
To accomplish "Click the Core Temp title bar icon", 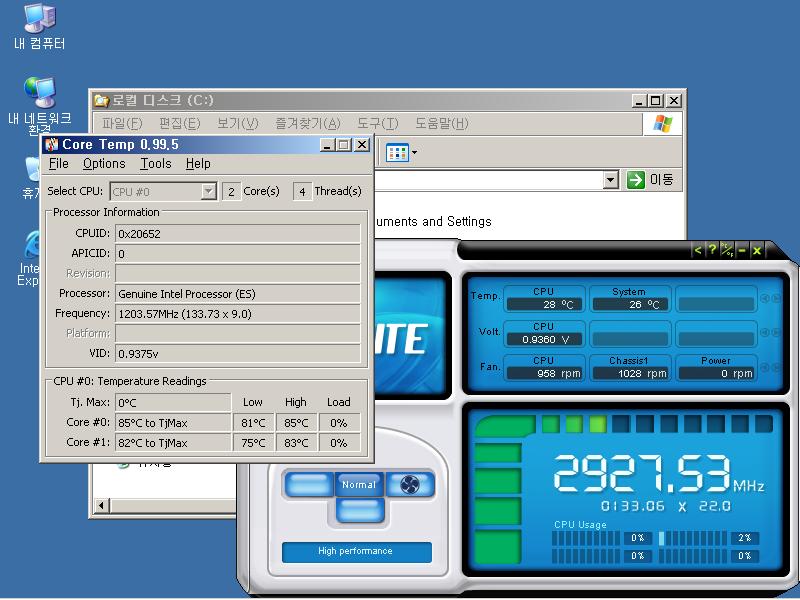I will (x=52, y=145).
